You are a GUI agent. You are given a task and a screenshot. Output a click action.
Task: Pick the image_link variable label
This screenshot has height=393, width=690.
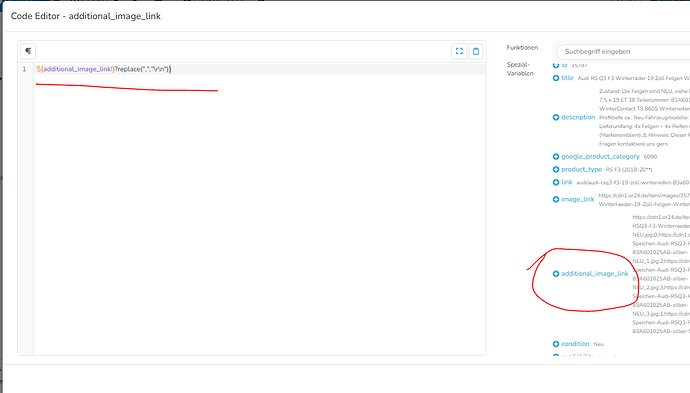tap(577, 199)
